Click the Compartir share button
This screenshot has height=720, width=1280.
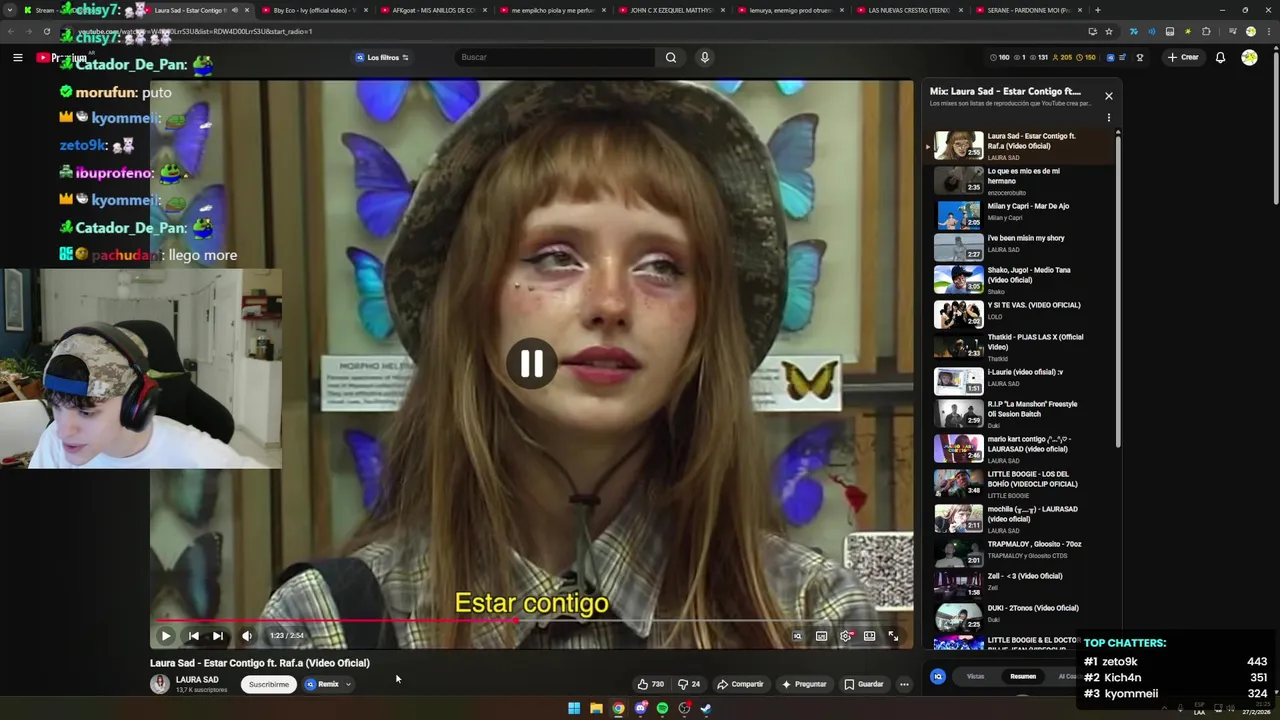(740, 684)
